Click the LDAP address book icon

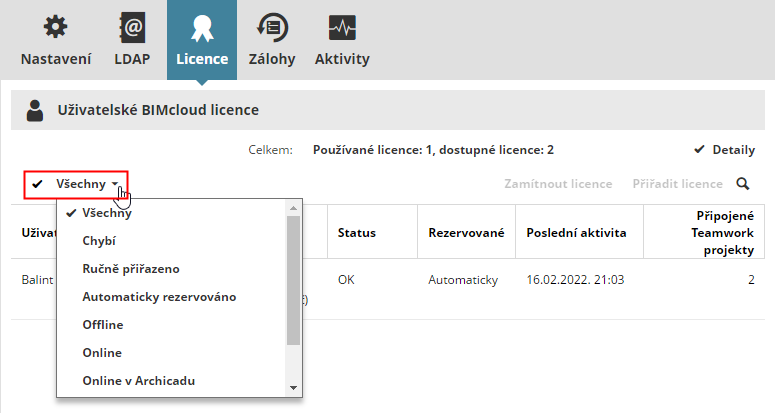point(132,28)
